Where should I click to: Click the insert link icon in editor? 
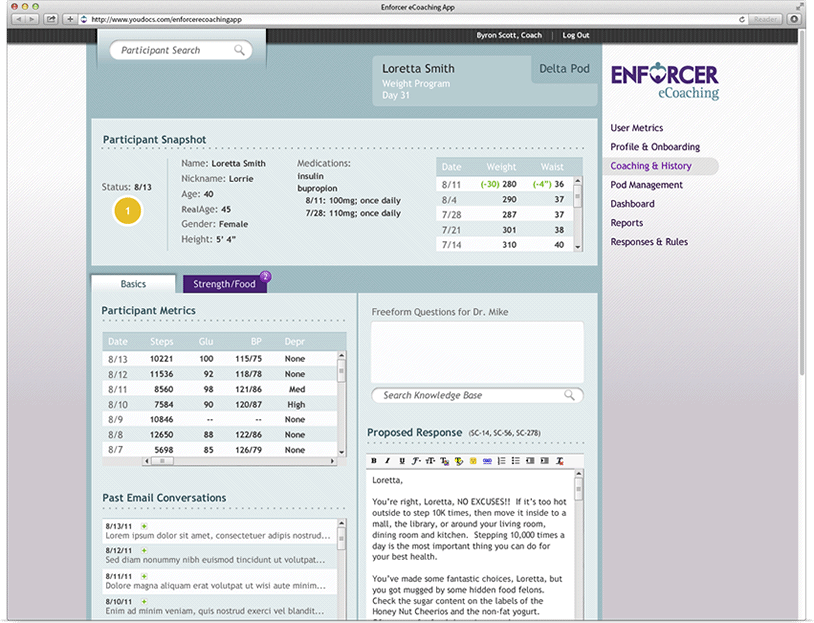pyautogui.click(x=487, y=461)
